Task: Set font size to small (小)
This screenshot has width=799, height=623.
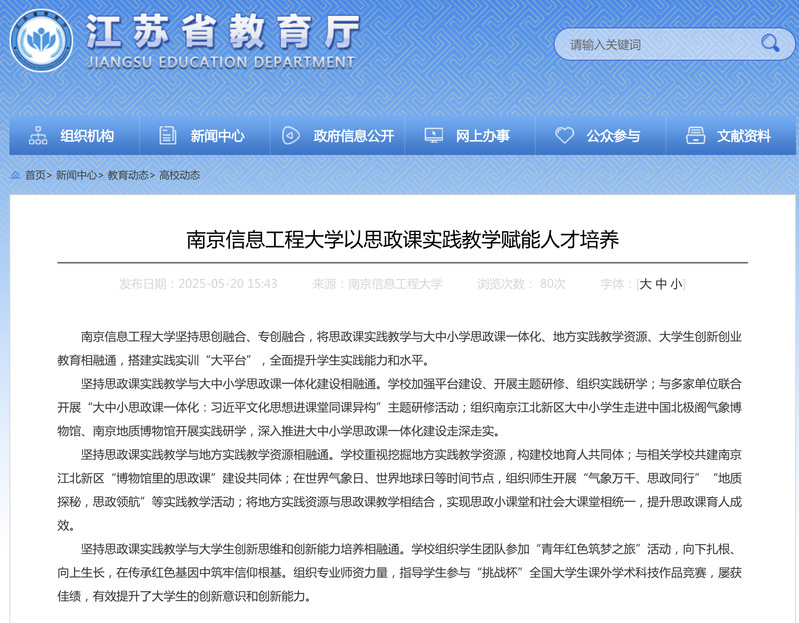Action: pos(676,284)
